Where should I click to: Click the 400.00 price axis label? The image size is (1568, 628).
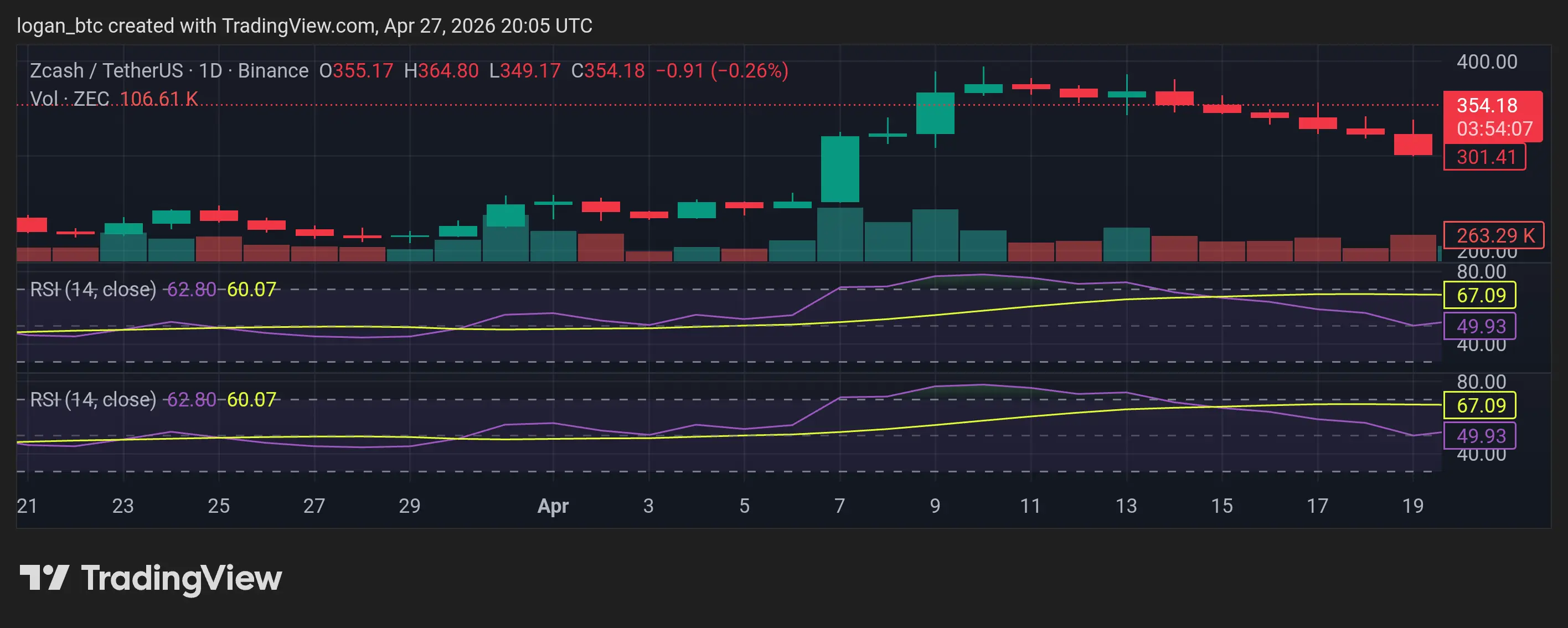[1487, 61]
